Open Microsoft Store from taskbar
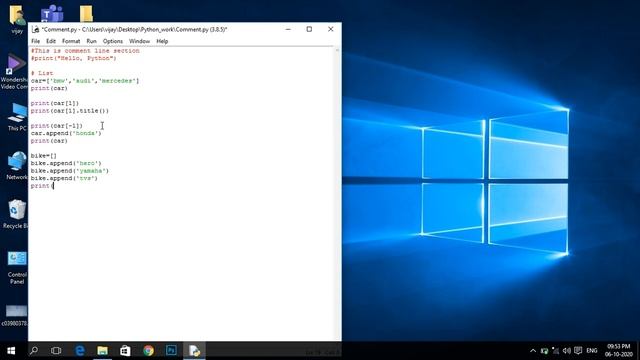 tap(125, 351)
